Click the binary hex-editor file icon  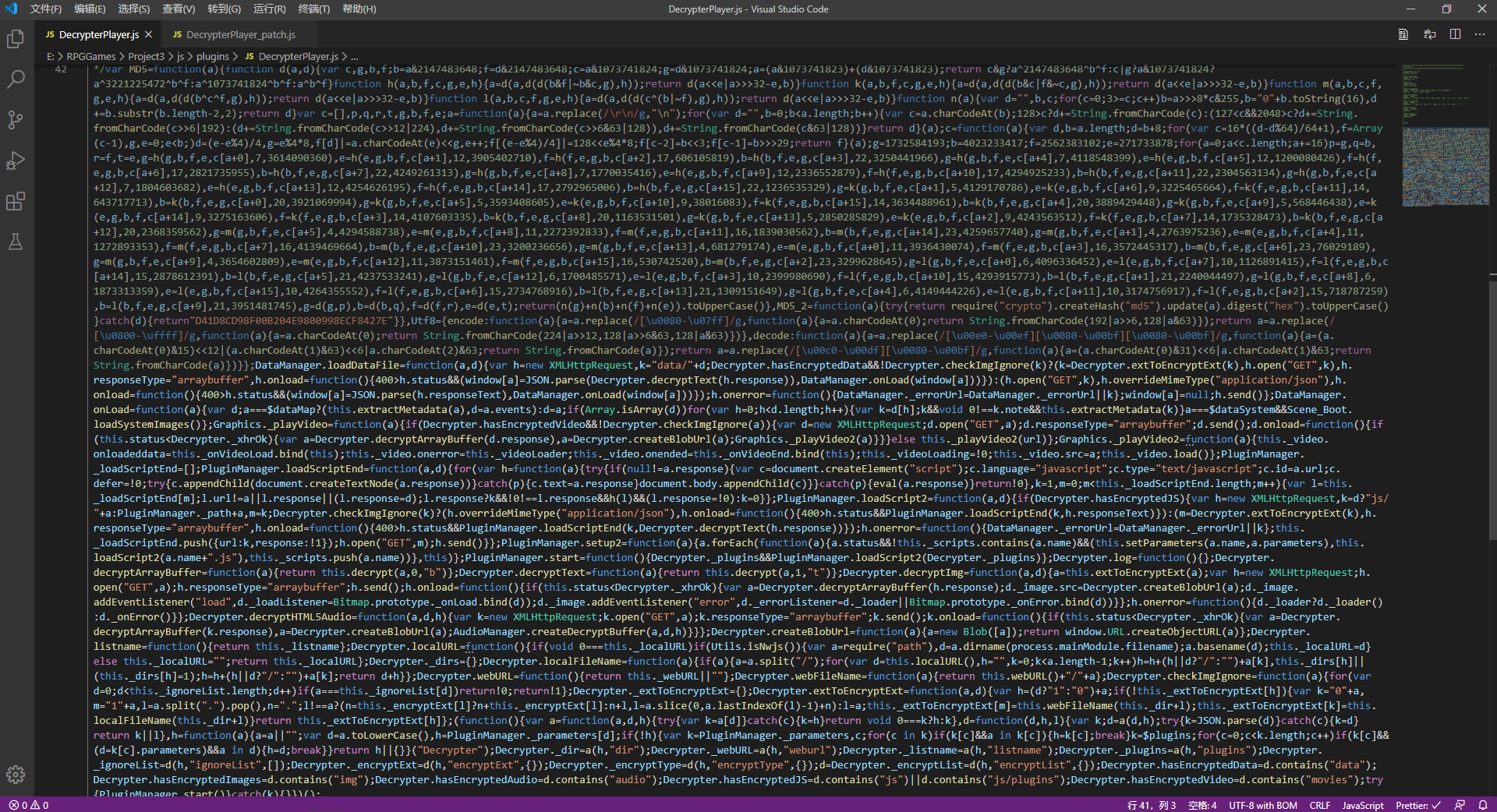pos(1403,34)
